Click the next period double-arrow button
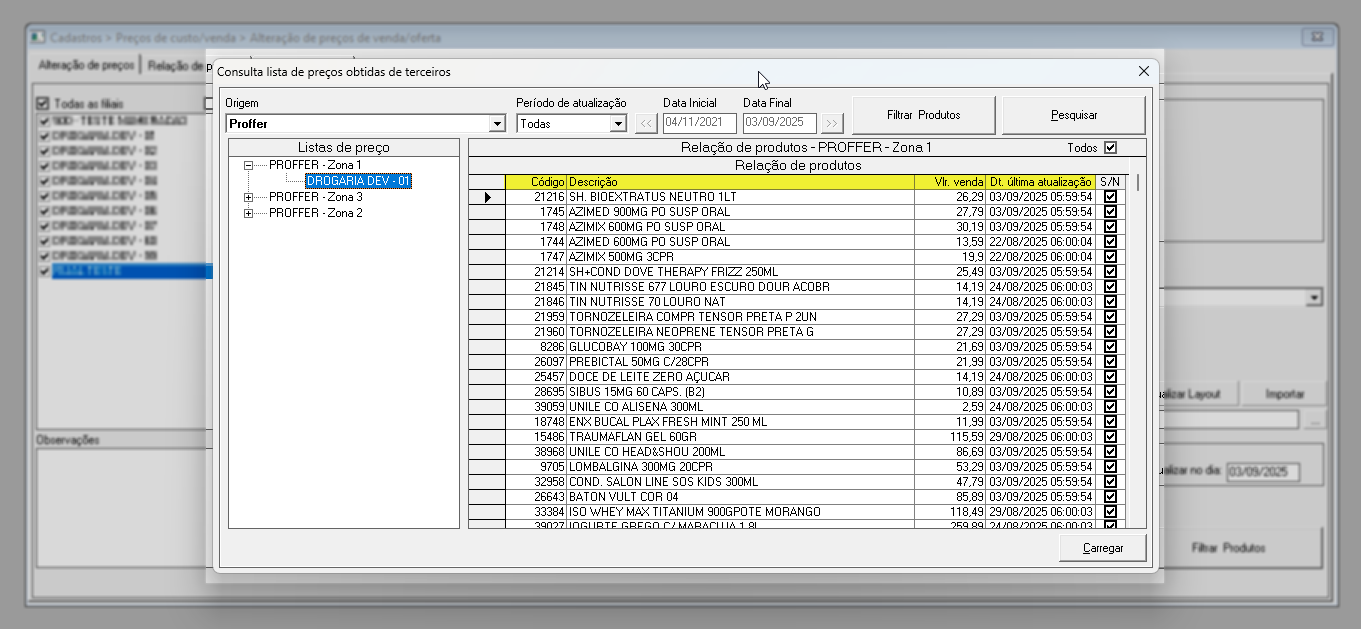 (x=832, y=124)
